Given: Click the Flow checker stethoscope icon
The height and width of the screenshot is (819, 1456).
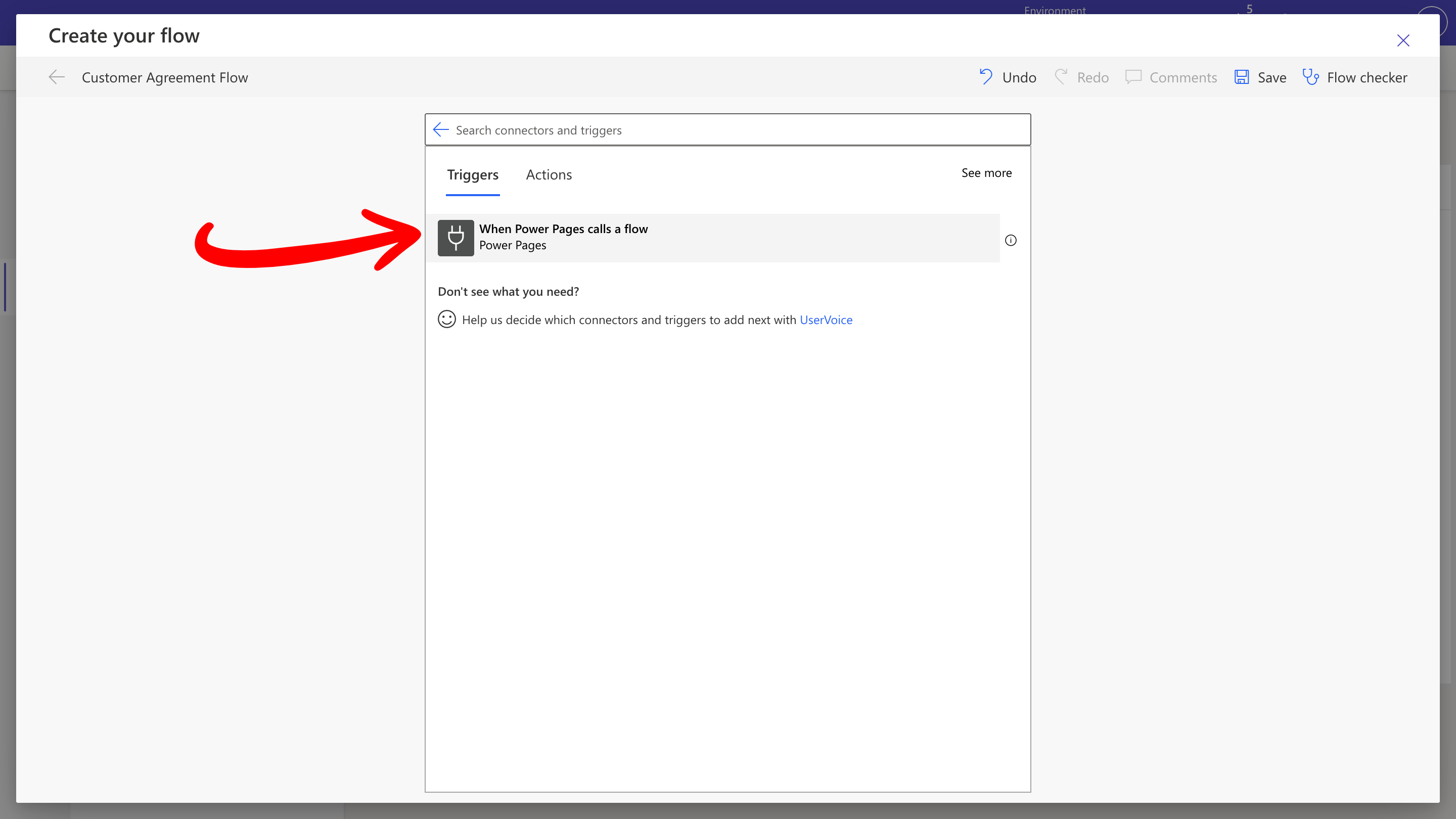Looking at the screenshot, I should pyautogui.click(x=1310, y=77).
